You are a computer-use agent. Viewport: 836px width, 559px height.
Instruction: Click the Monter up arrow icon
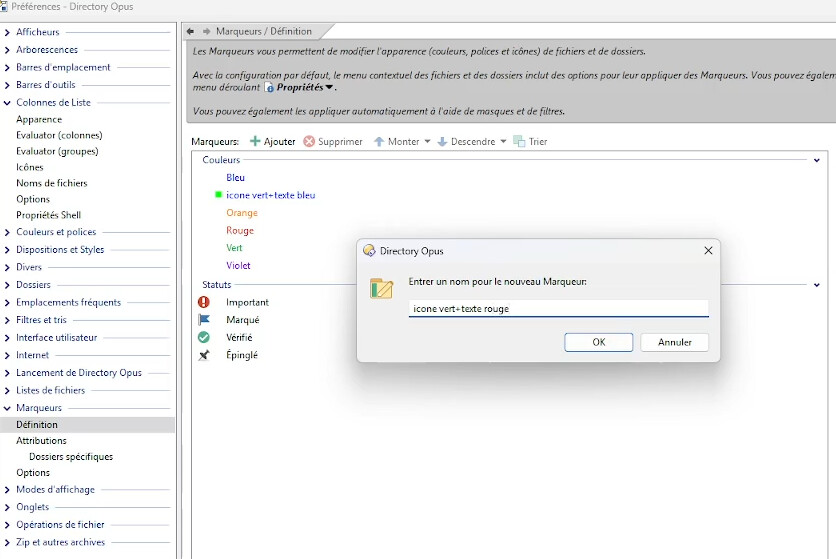click(379, 141)
